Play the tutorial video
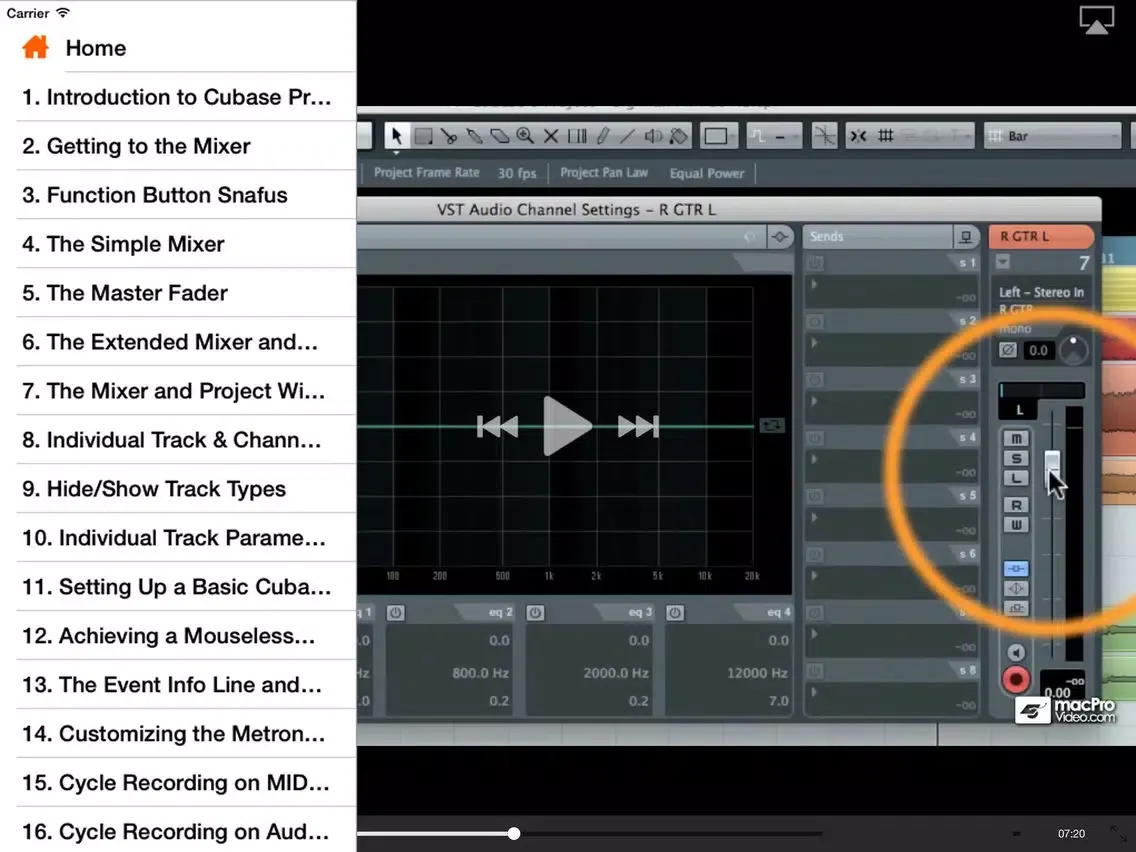 [567, 426]
